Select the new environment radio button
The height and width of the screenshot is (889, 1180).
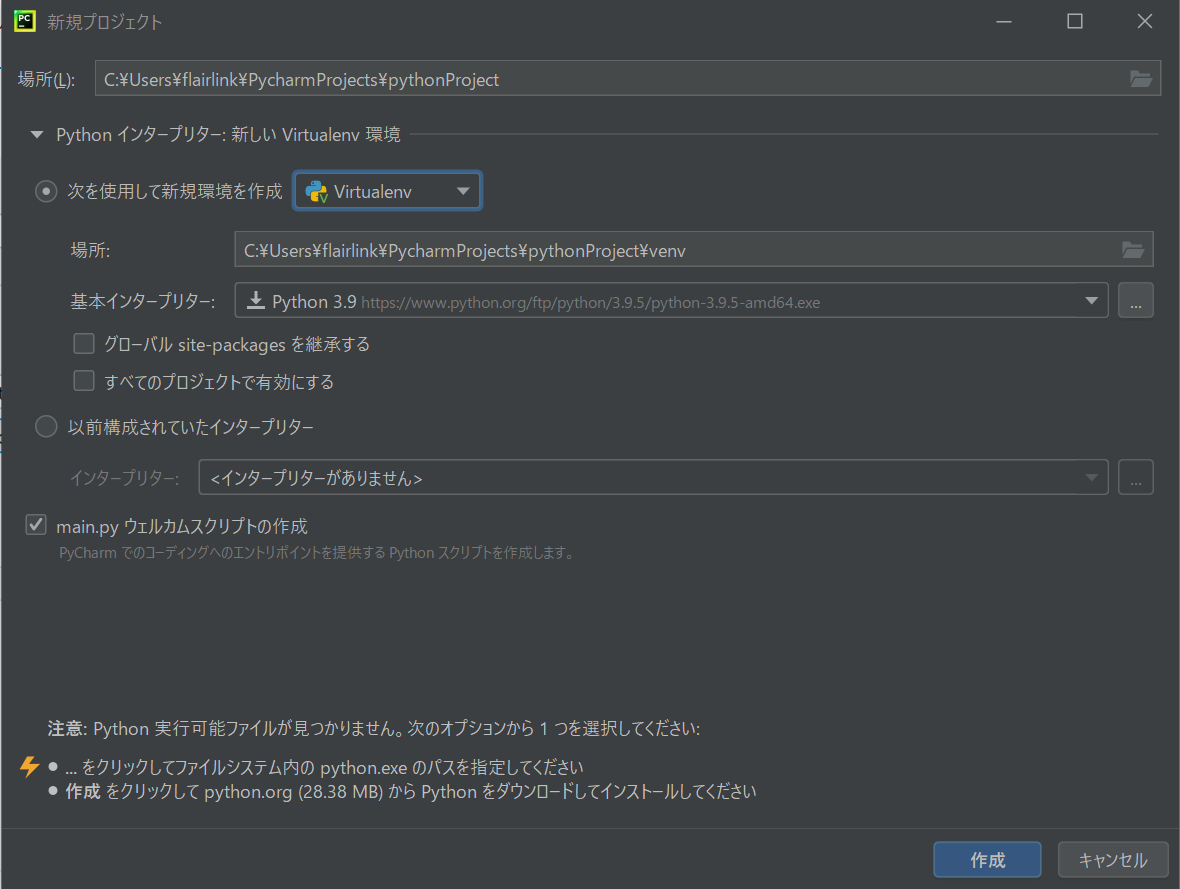click(x=46, y=192)
